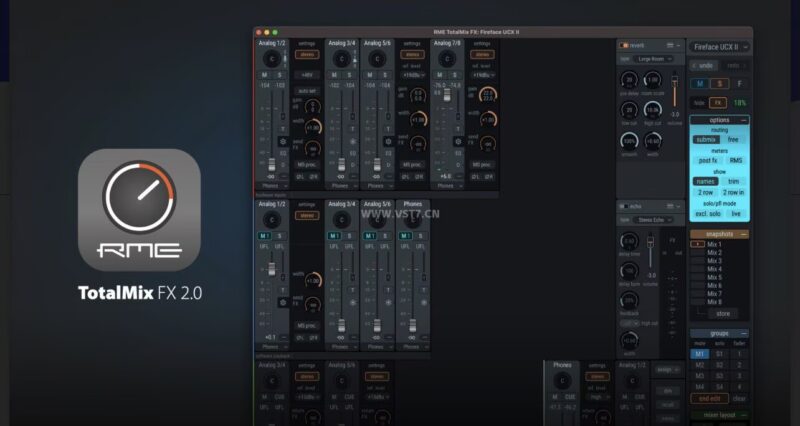Viewport: 800px width, 426px height.
Task: Open echo preset menu icon
Action: point(670,206)
